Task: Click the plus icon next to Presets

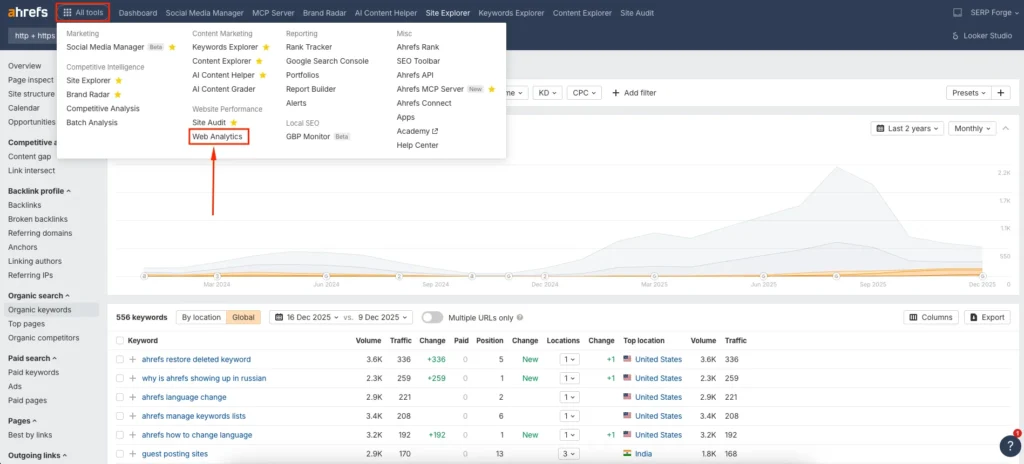Action: pyautogui.click(x=1001, y=93)
